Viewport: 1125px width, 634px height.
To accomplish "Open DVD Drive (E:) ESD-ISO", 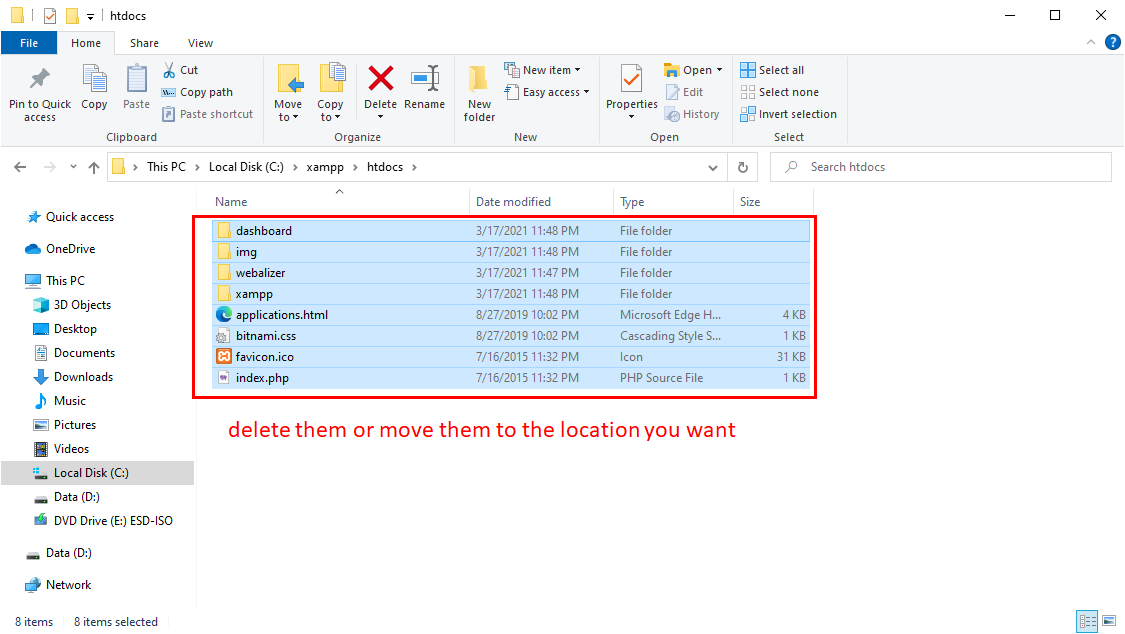I will (x=103, y=521).
